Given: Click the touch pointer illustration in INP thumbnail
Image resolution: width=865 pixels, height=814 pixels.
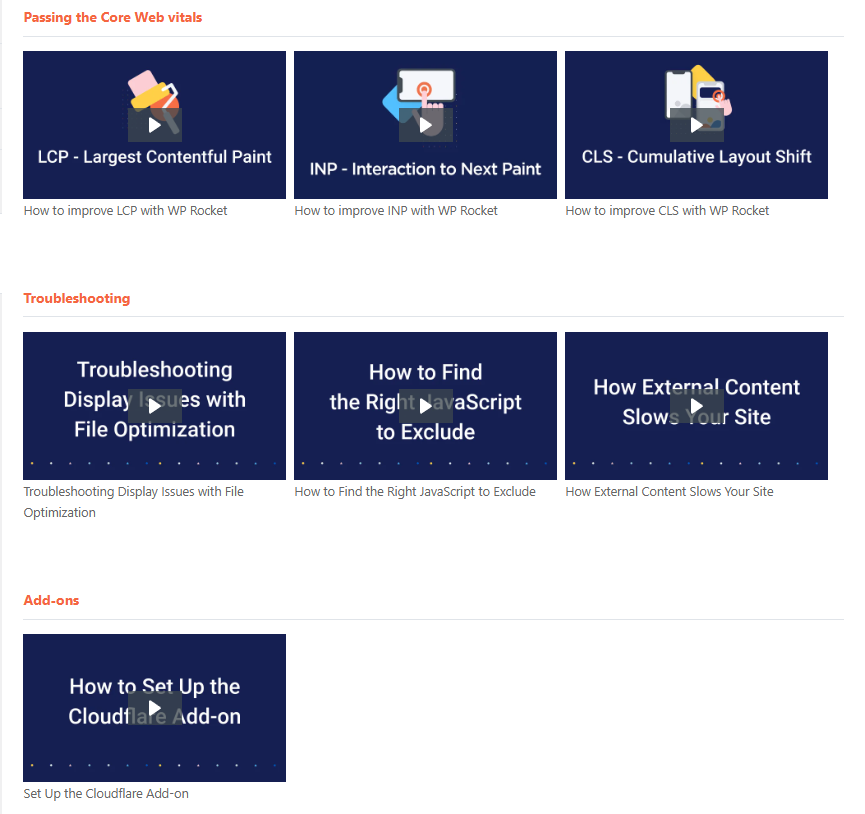Looking at the screenshot, I should pyautogui.click(x=425, y=90).
